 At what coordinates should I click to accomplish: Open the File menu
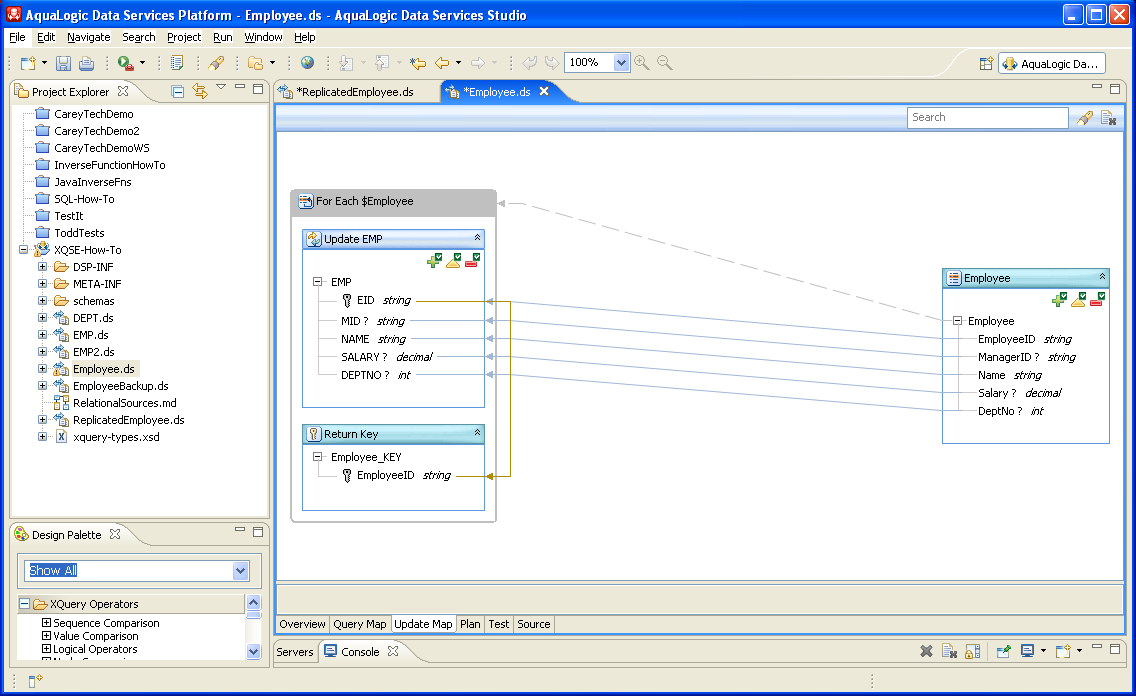[17, 37]
